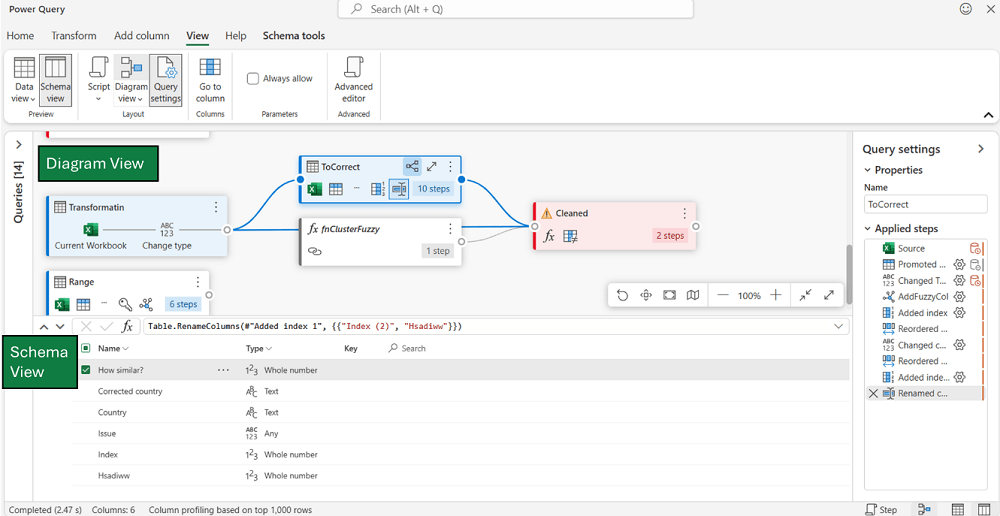Zoom in the diagram with plus
Viewport: 1000px width, 516px height.
(x=776, y=295)
